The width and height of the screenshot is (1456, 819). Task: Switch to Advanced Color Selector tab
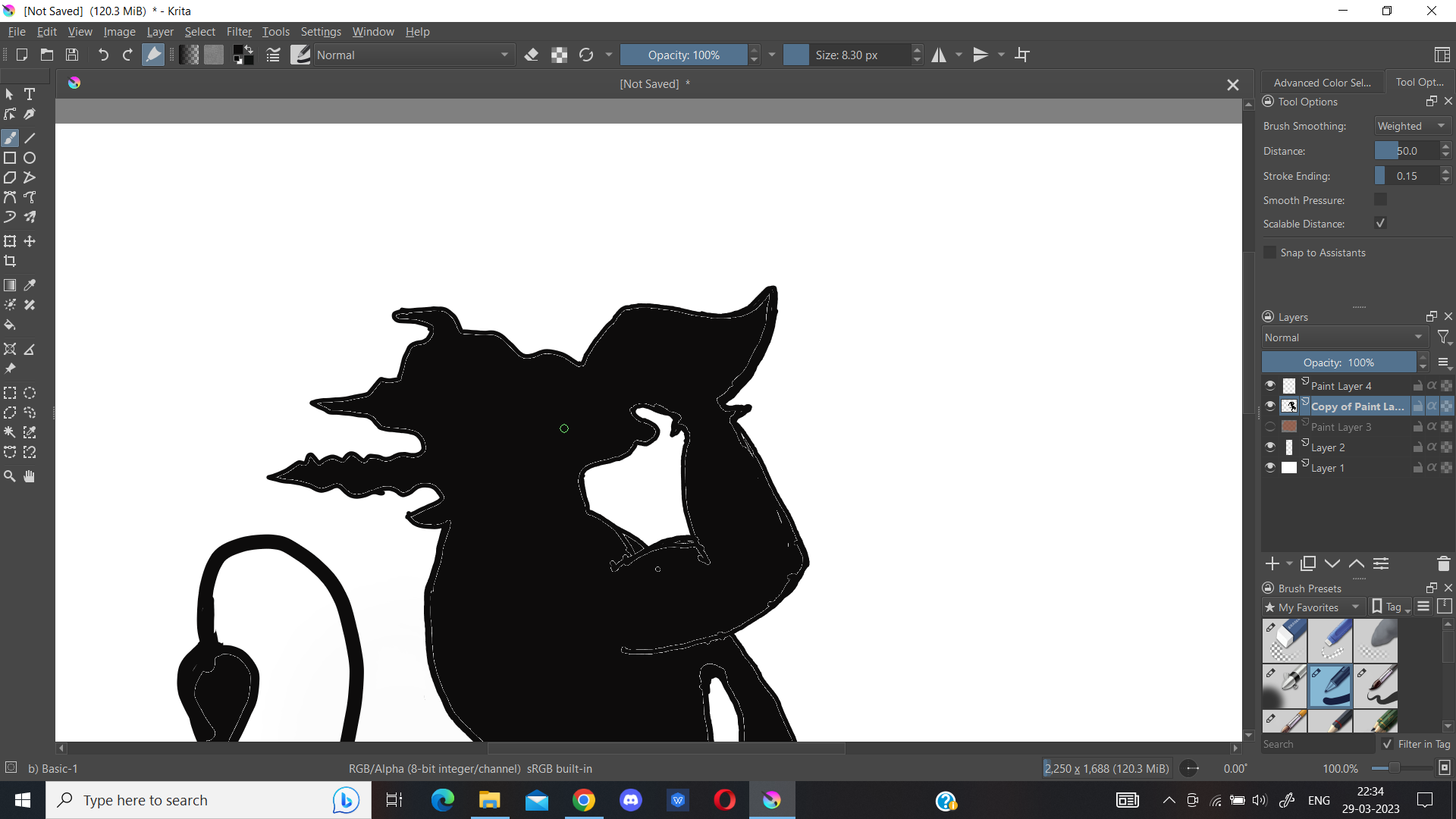pyautogui.click(x=1322, y=83)
